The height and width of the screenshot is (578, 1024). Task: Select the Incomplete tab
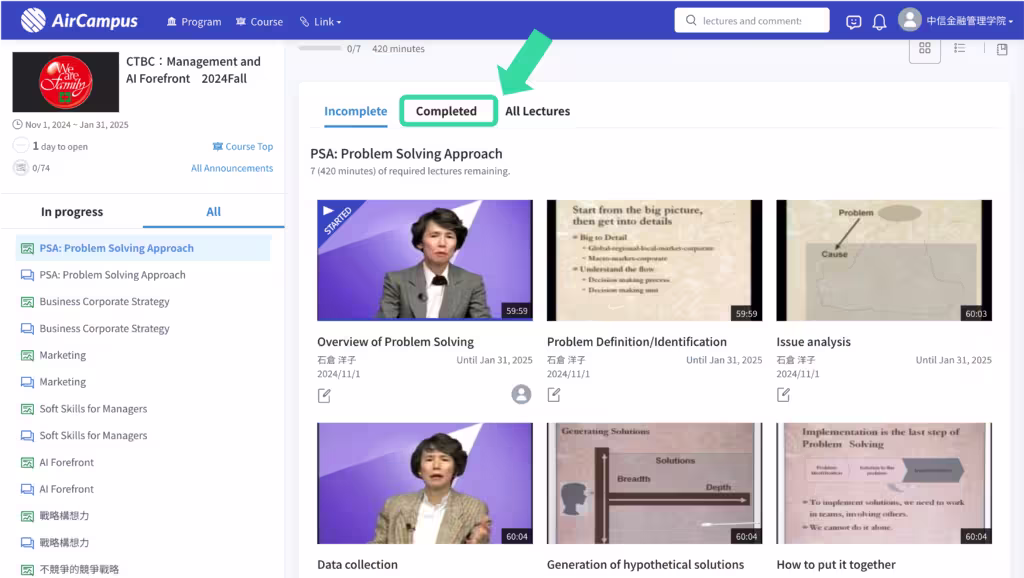click(355, 111)
